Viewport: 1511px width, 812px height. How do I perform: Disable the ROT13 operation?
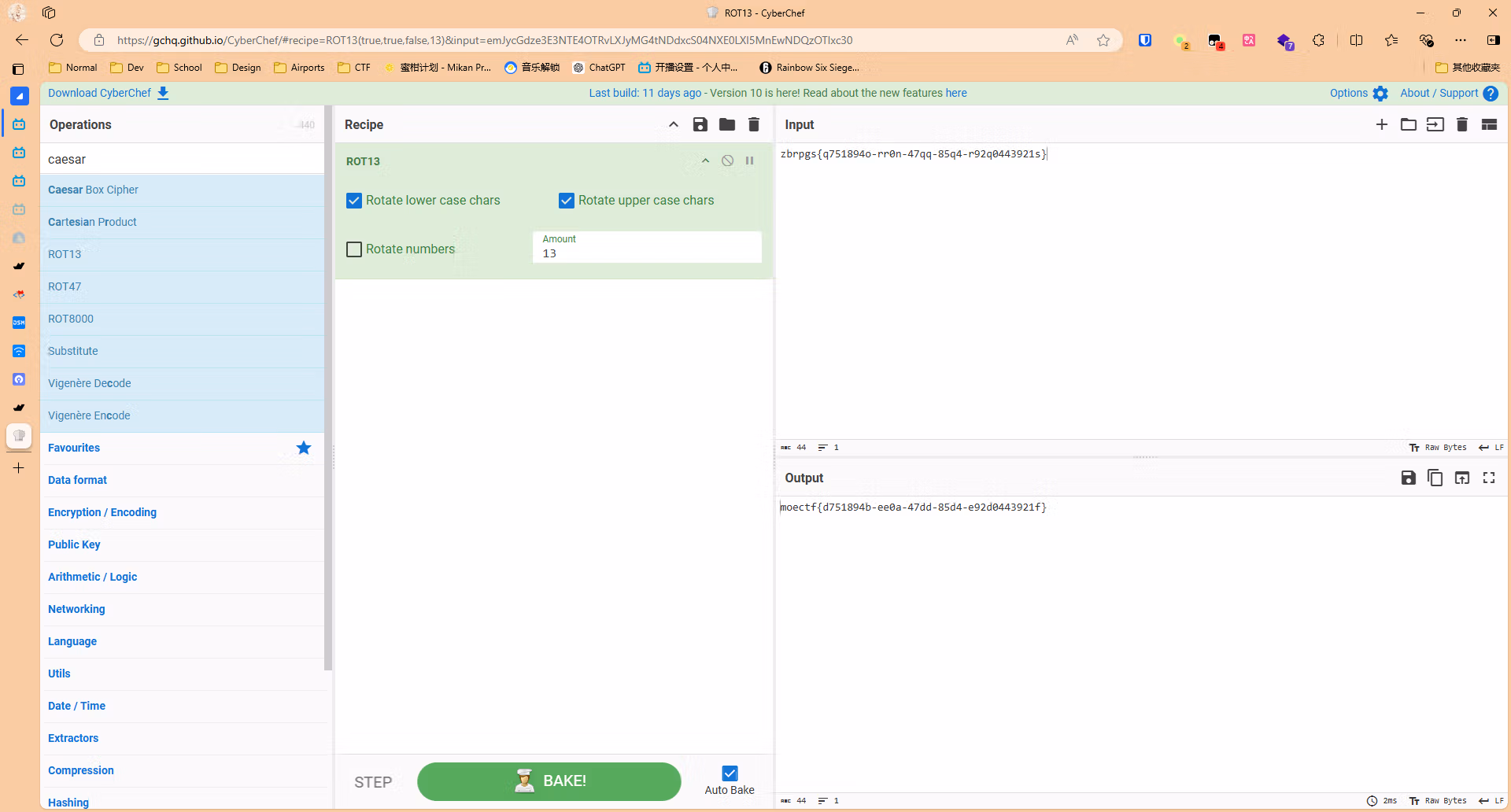click(x=727, y=161)
